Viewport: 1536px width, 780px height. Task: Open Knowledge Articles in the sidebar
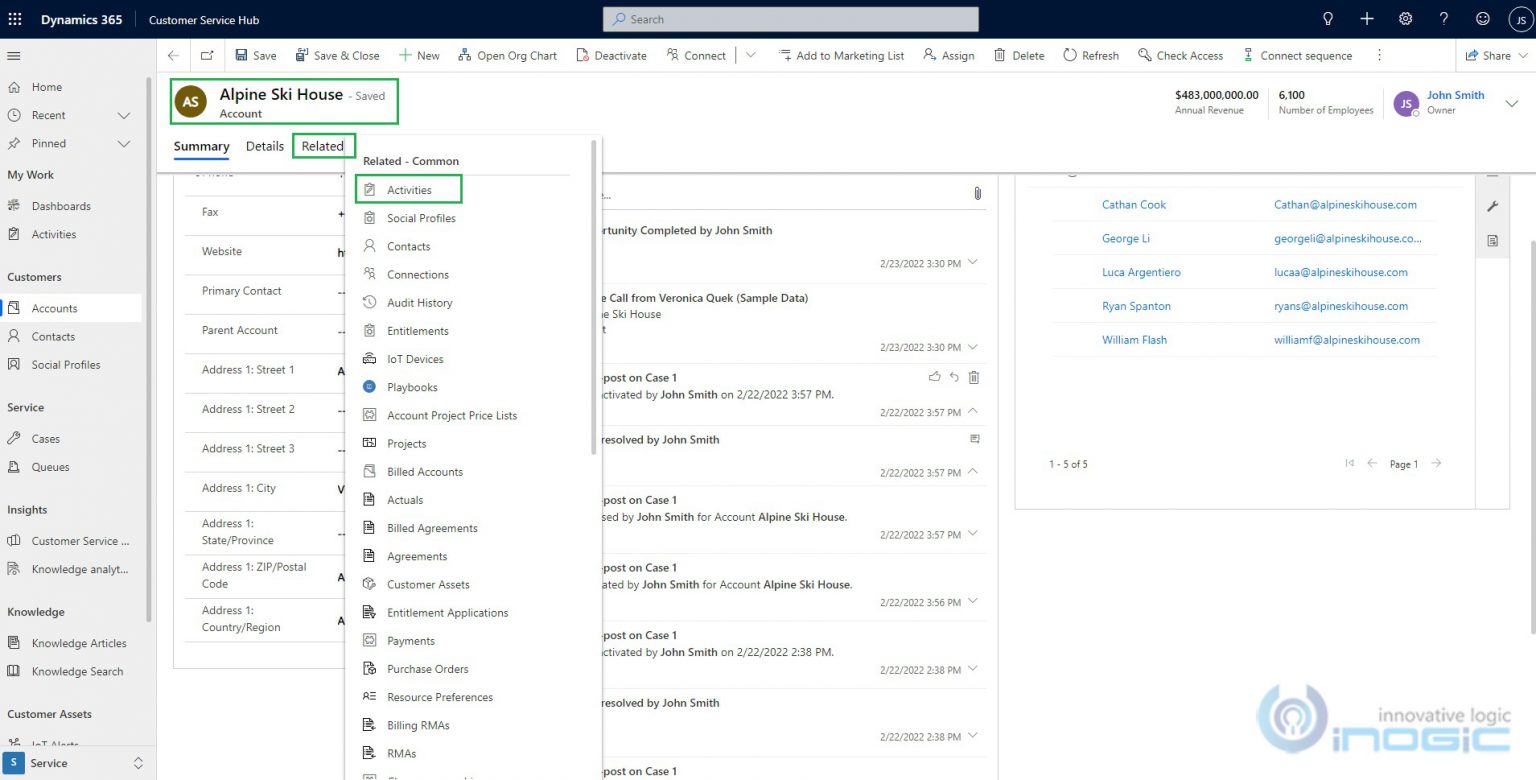point(81,642)
